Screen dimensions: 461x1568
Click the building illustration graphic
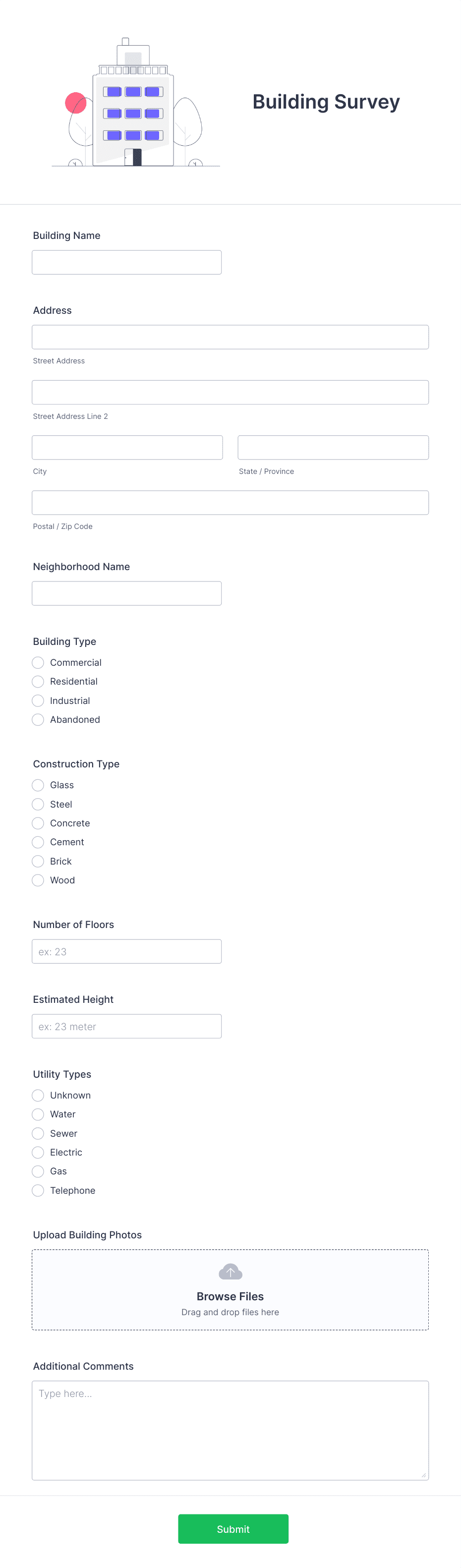134,104
